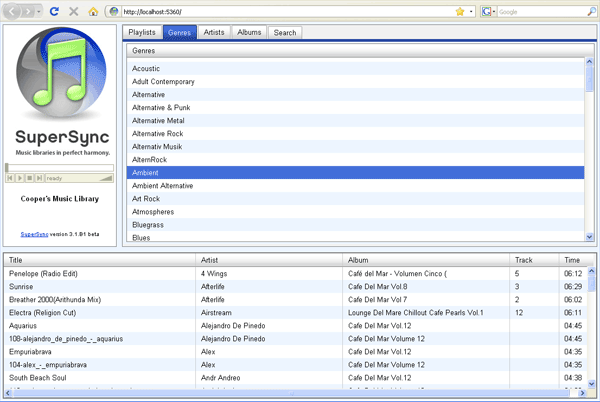Reload the page with refresh icon
The image size is (600, 402).
coord(54,11)
